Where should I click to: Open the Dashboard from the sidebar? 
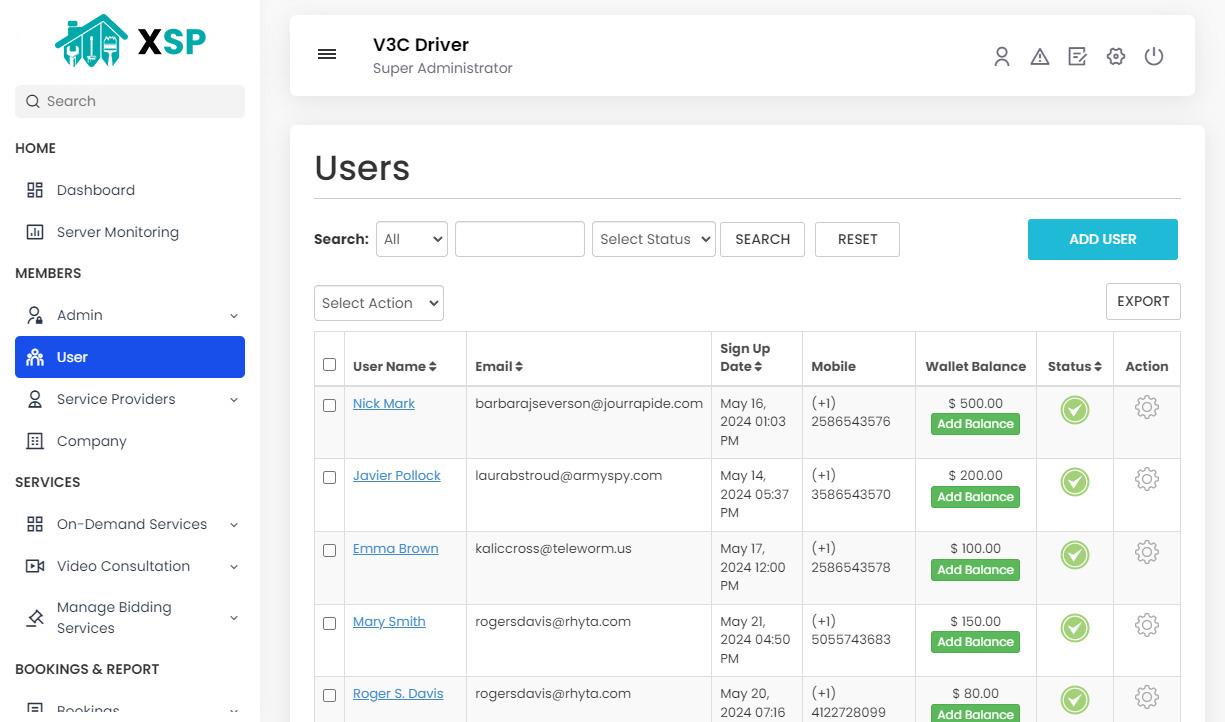click(x=95, y=190)
